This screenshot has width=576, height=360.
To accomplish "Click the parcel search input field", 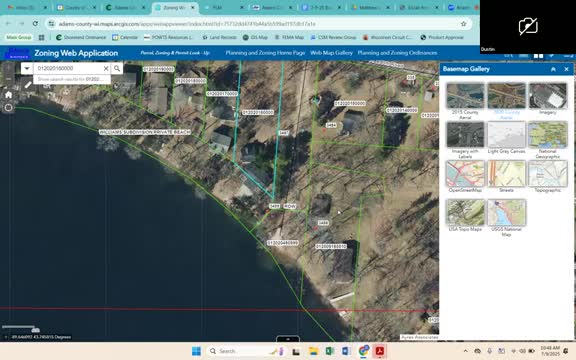I will click(68, 68).
